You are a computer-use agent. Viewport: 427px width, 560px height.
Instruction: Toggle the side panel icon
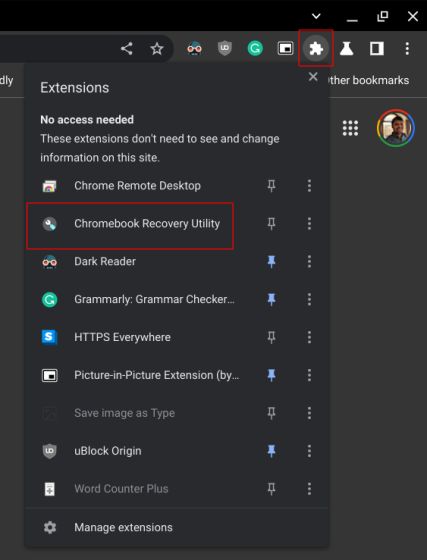point(377,48)
